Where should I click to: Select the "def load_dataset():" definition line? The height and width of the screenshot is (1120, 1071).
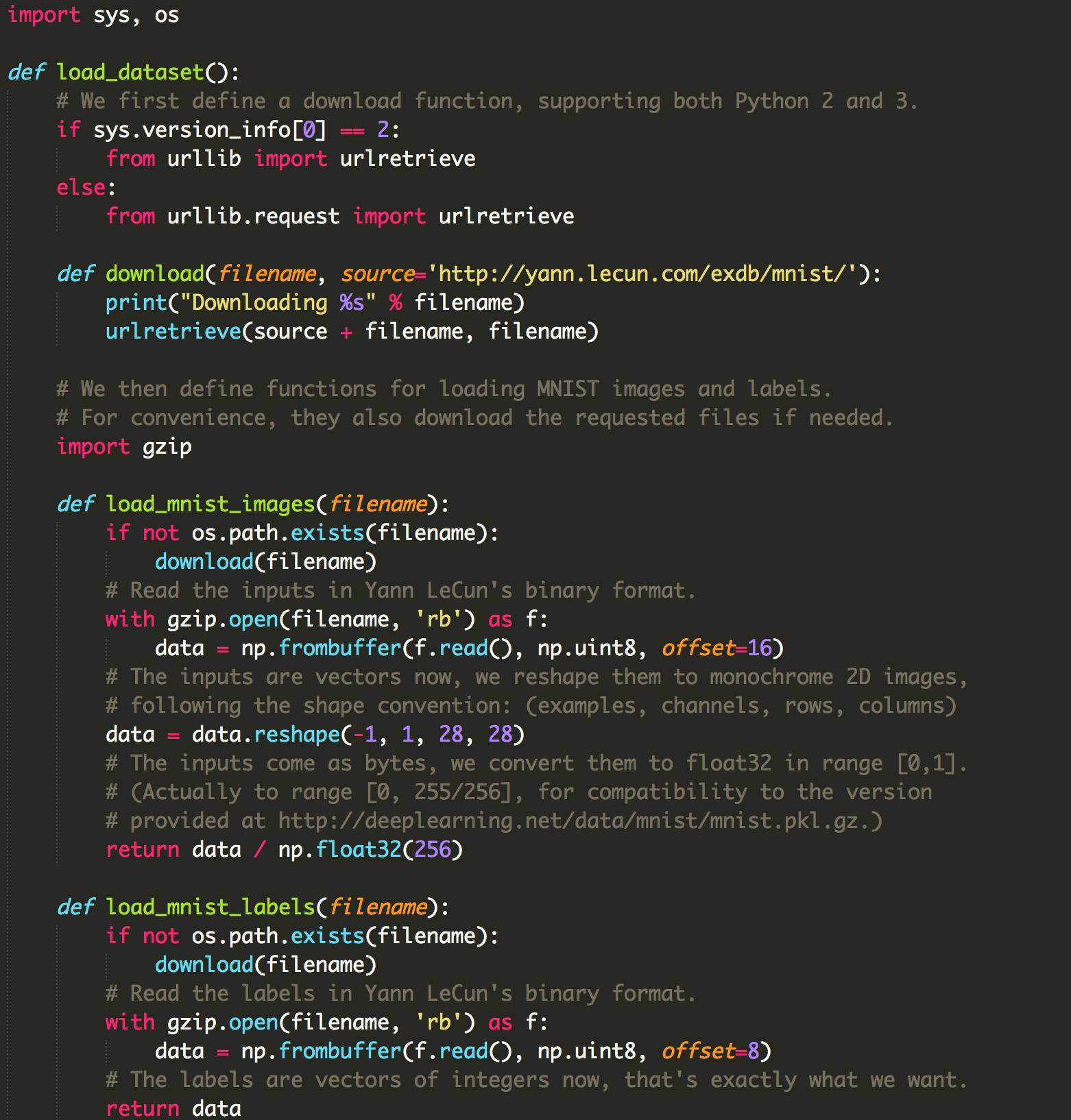123,72
